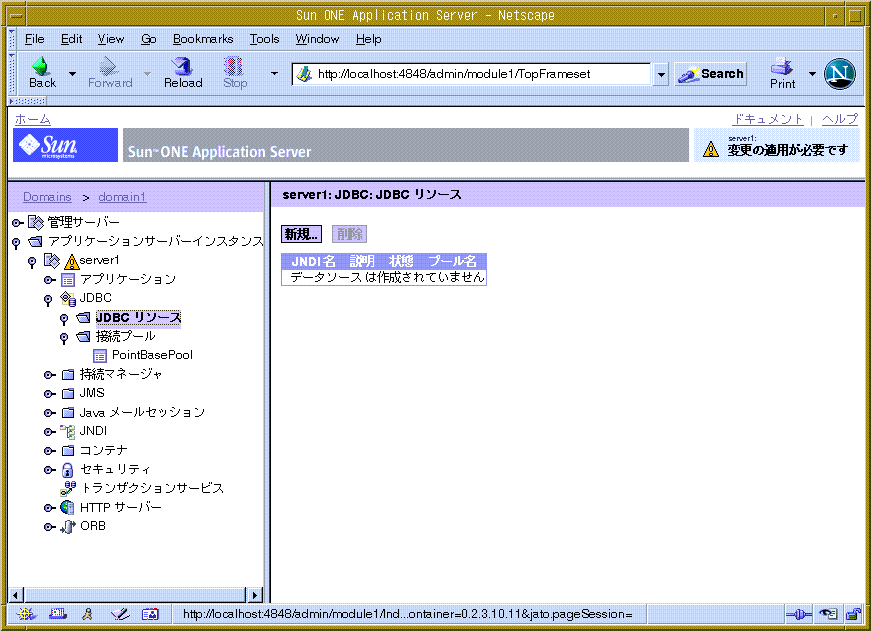This screenshot has height=631, width=871.
Task: Select the JDBC リソース tree item
Action: point(138,318)
